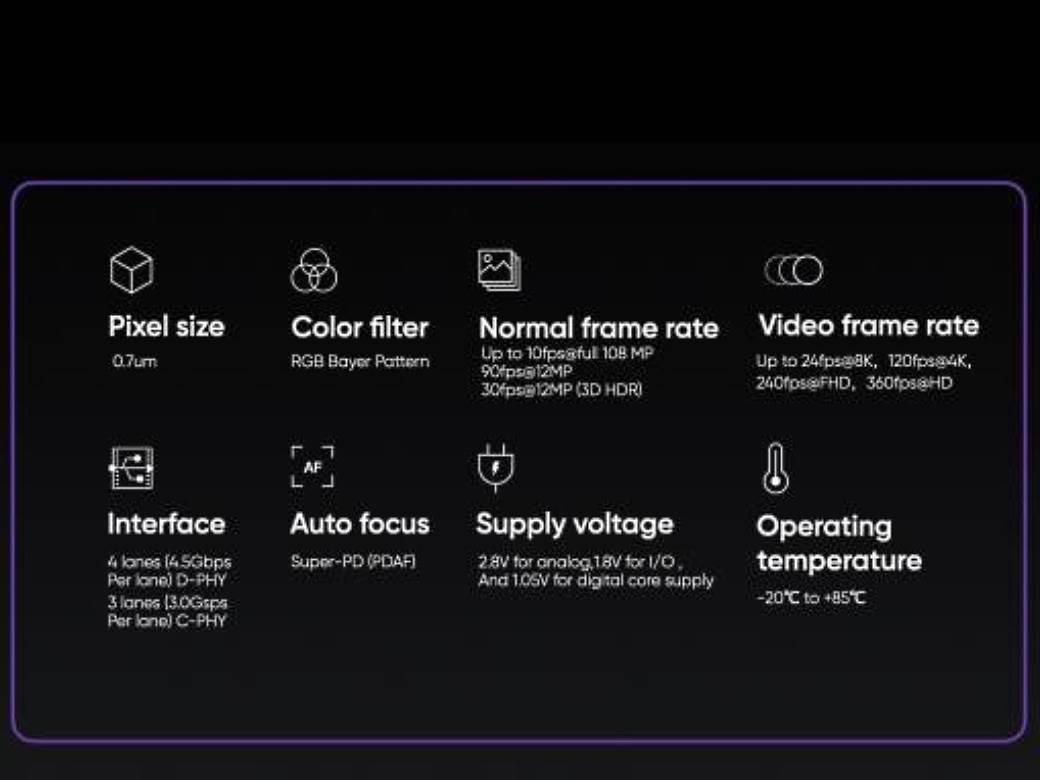Click the stacked images Normal frame rate icon
The width and height of the screenshot is (1040, 780).
click(x=499, y=270)
